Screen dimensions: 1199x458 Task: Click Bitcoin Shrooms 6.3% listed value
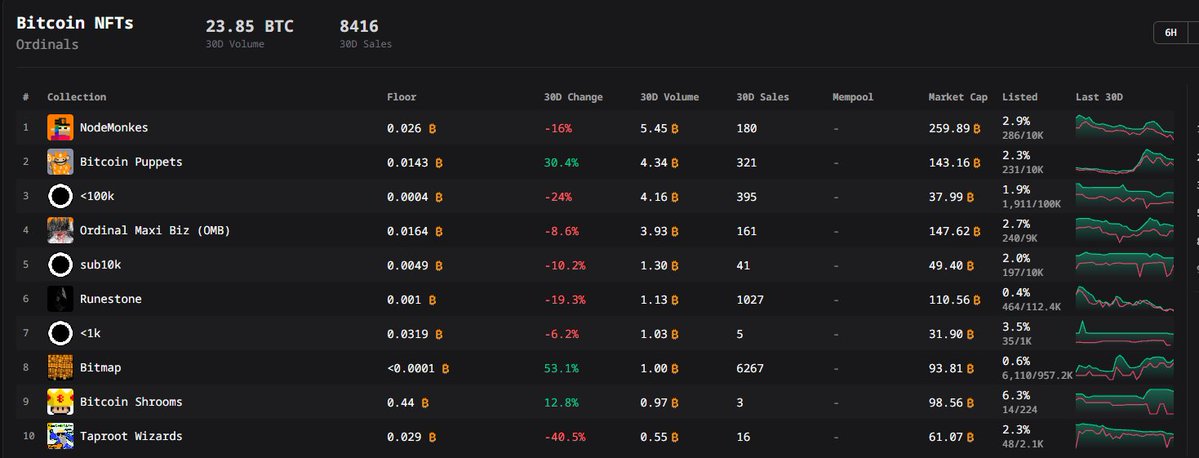pos(1016,395)
